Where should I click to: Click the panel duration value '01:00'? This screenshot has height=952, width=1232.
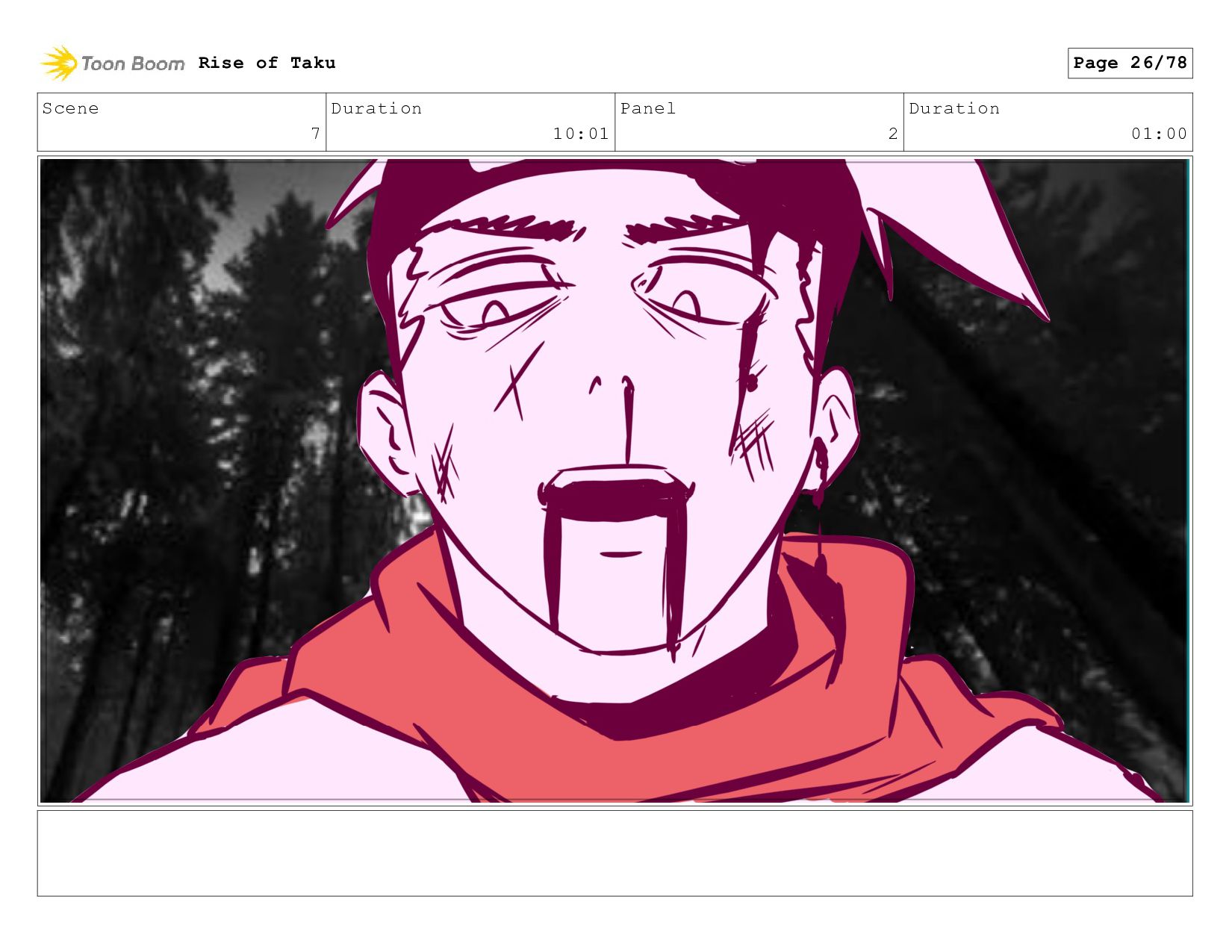click(1159, 134)
